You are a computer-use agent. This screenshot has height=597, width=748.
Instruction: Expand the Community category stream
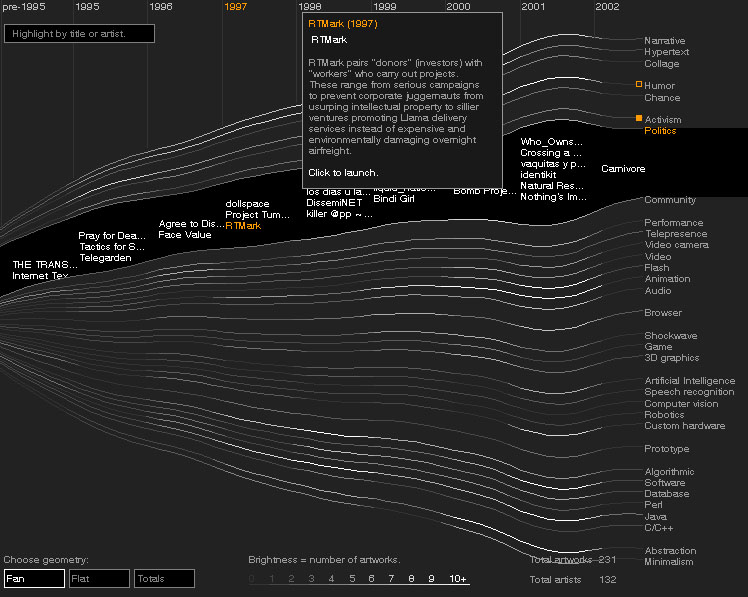tap(669, 200)
